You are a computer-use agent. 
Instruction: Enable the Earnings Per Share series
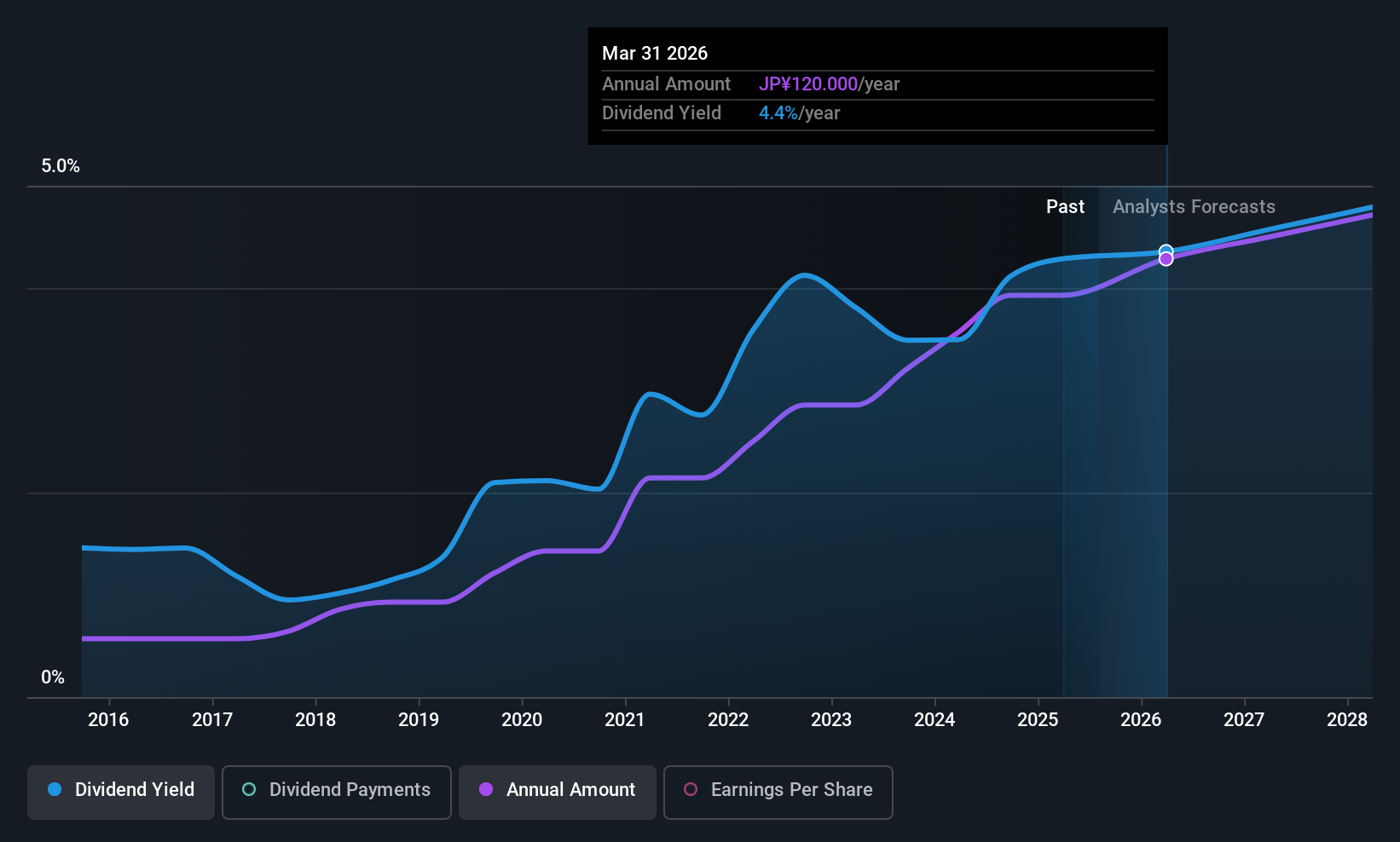point(777,790)
